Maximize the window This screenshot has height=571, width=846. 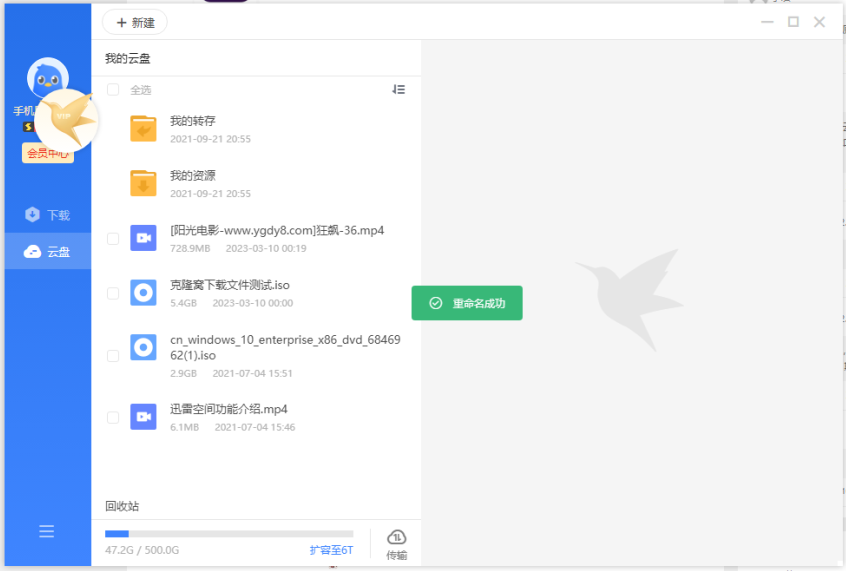(793, 22)
